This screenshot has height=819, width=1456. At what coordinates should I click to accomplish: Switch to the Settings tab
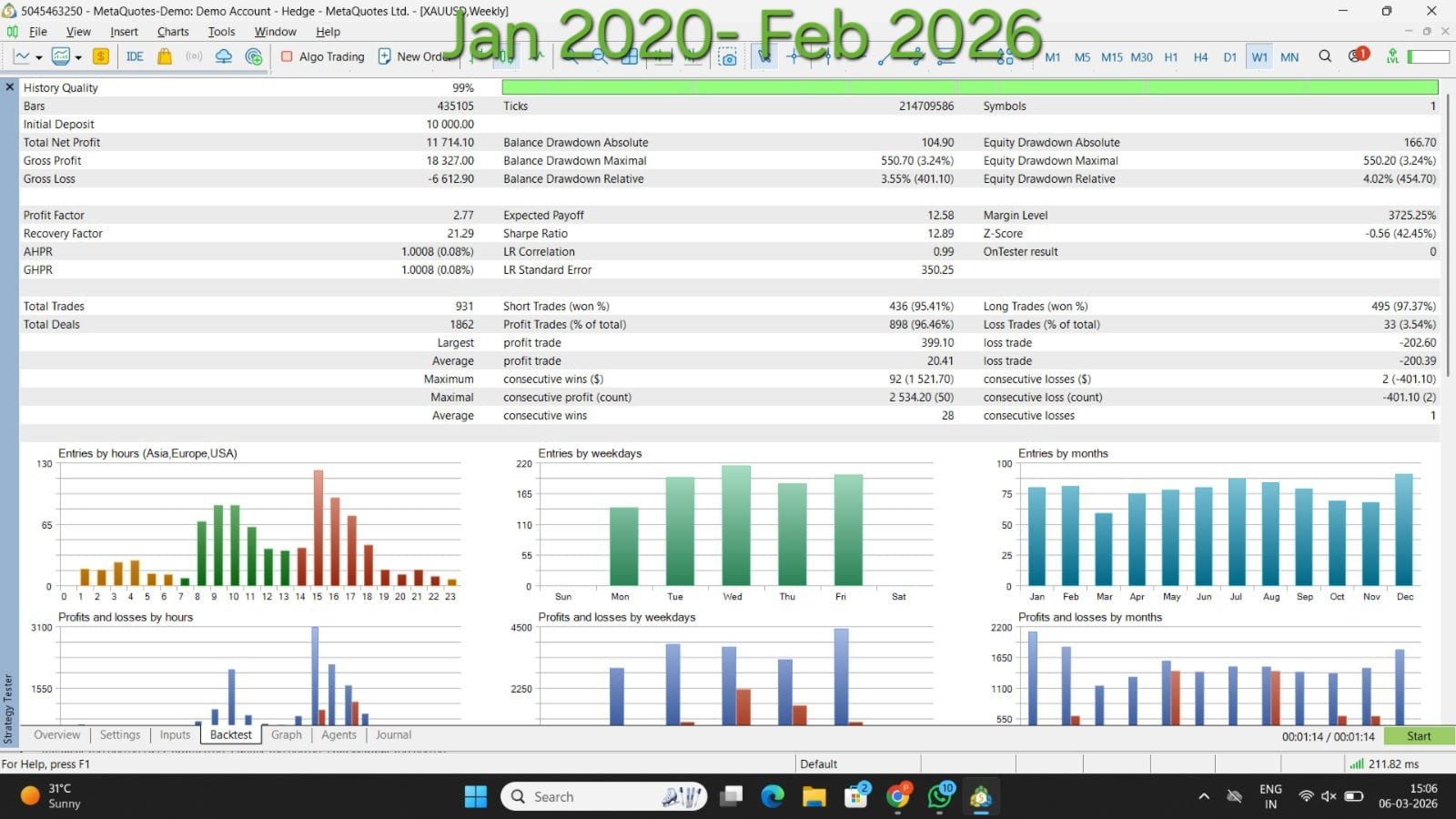click(x=120, y=735)
